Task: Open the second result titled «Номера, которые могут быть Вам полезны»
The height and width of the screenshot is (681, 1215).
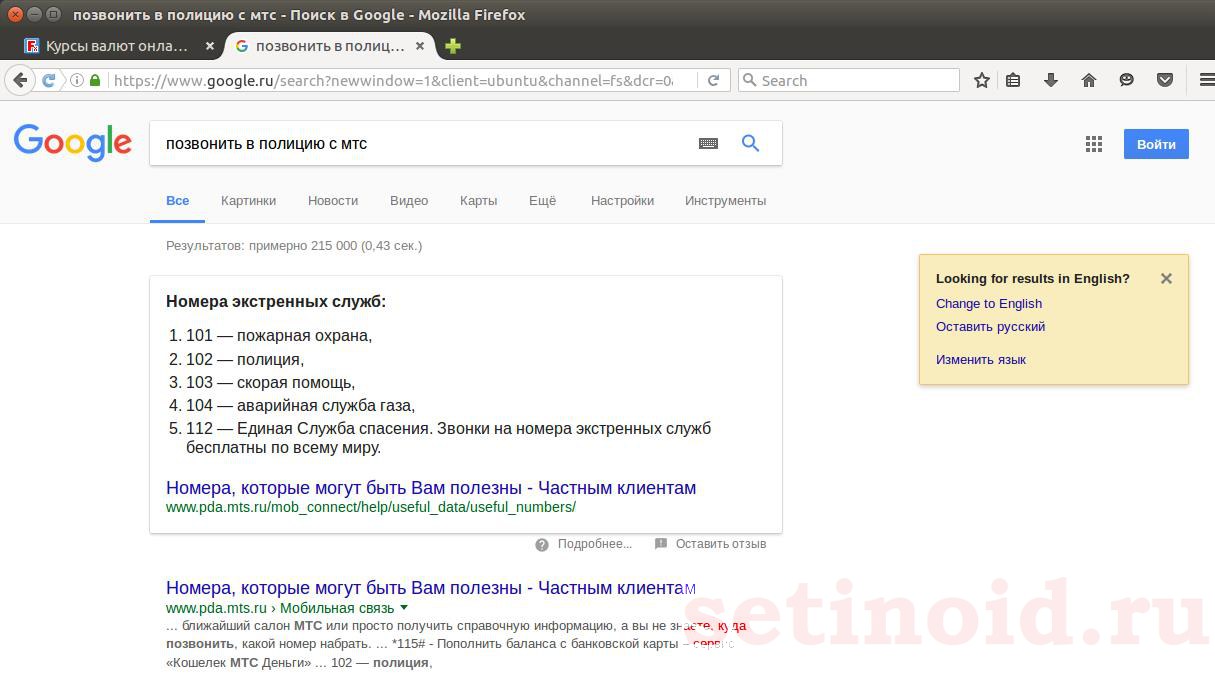Action: (x=431, y=588)
